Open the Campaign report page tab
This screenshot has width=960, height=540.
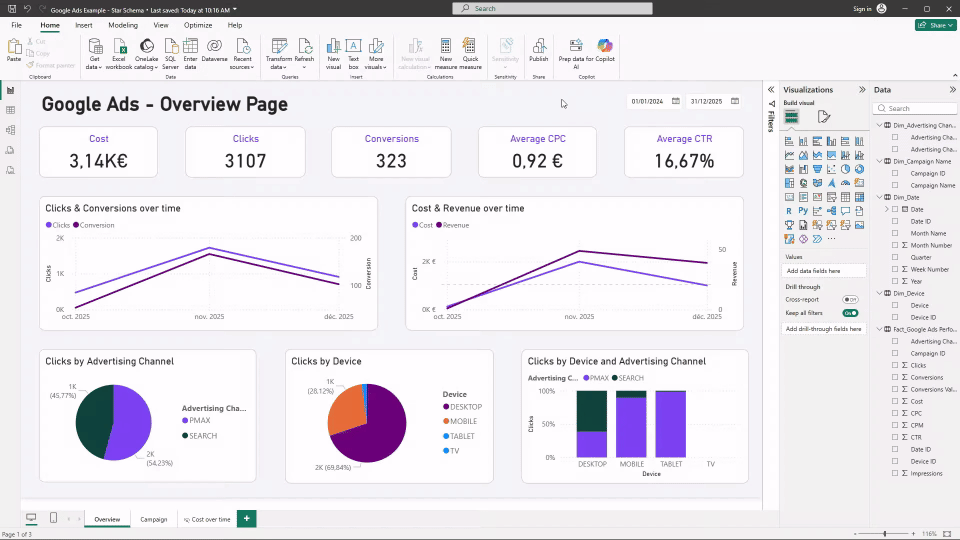click(154, 519)
